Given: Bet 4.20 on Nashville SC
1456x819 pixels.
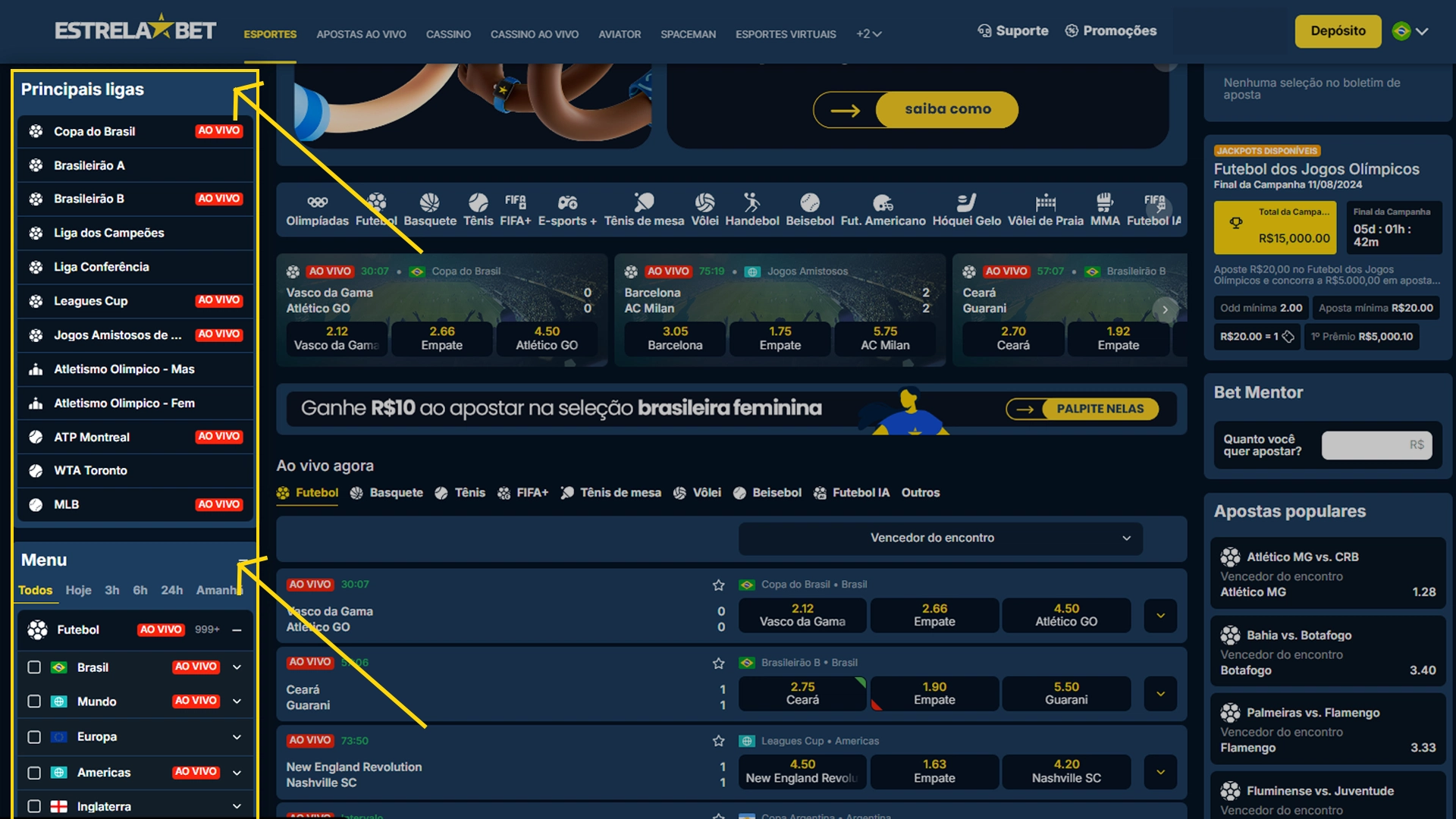Looking at the screenshot, I should pos(1066,772).
